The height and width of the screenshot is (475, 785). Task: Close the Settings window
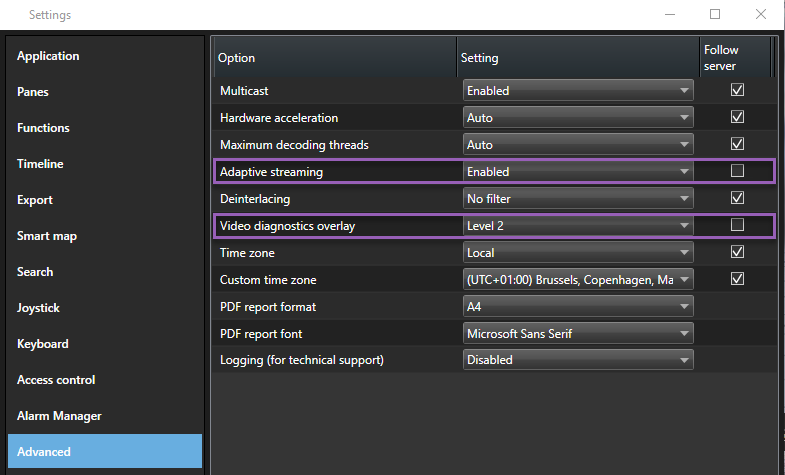point(761,15)
